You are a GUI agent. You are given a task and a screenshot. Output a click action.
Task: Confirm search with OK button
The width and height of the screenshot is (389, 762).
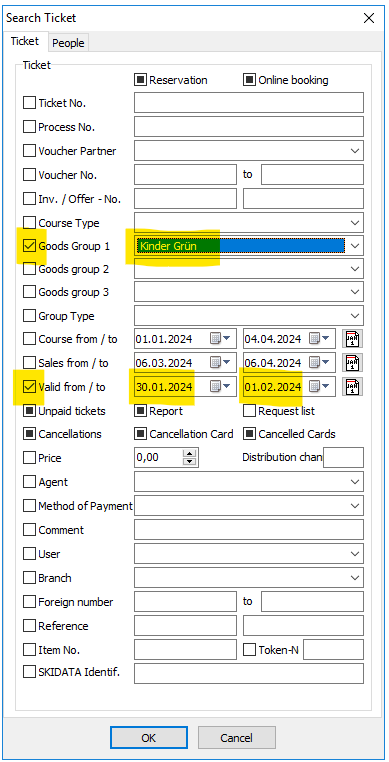pyautogui.click(x=148, y=738)
